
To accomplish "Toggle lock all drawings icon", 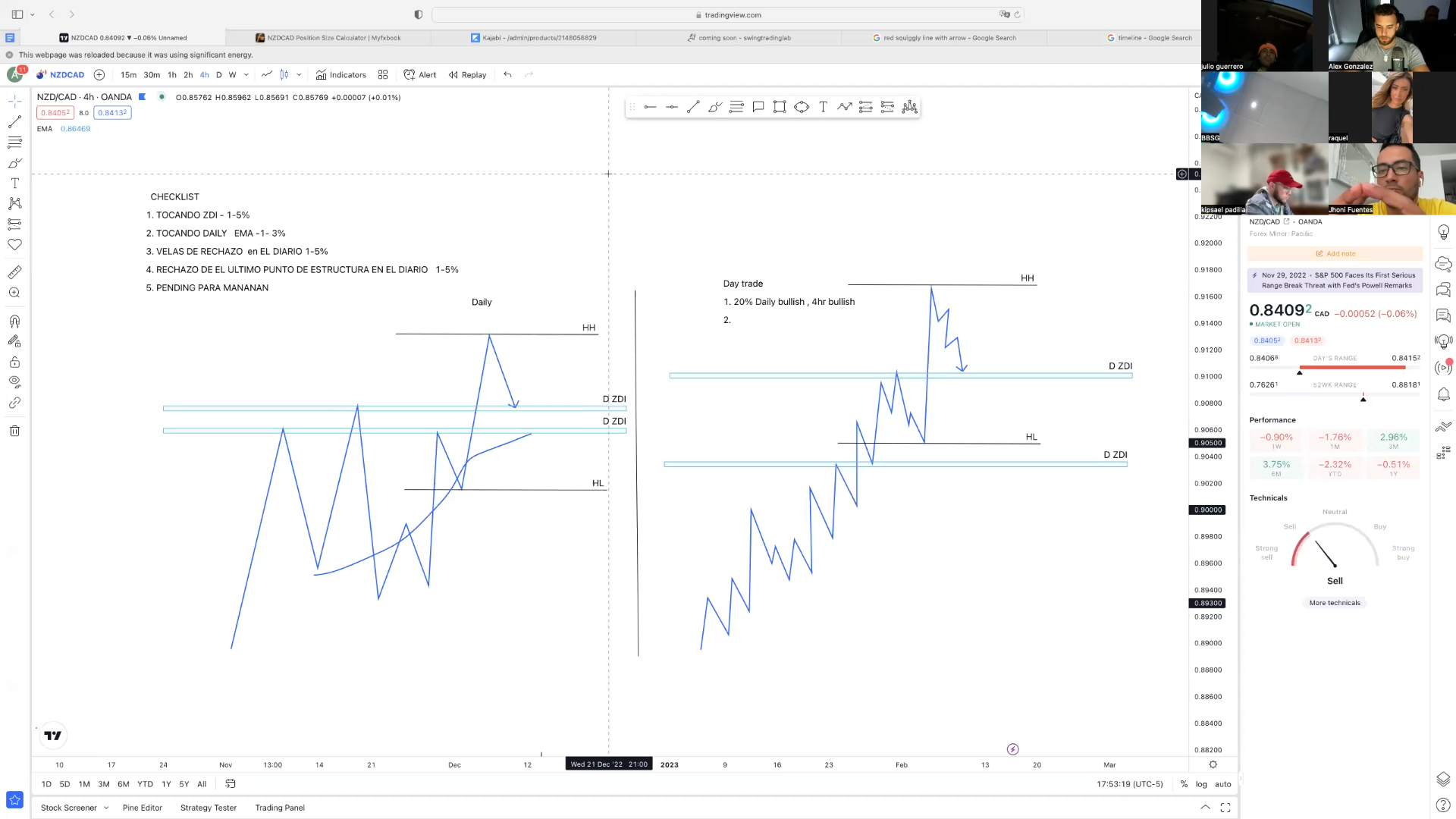I will 14,362.
